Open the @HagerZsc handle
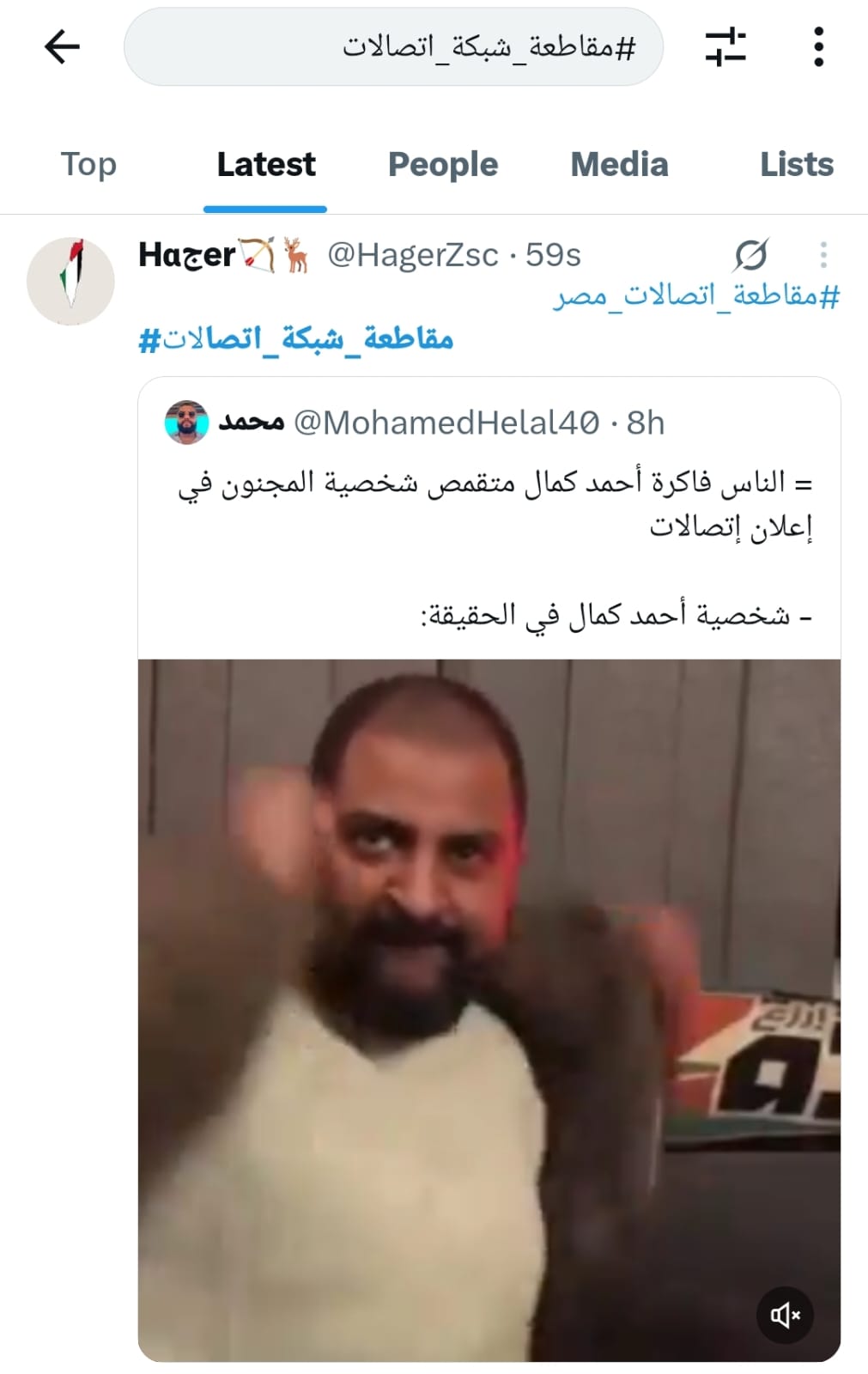The height and width of the screenshot is (1374, 868). (413, 255)
